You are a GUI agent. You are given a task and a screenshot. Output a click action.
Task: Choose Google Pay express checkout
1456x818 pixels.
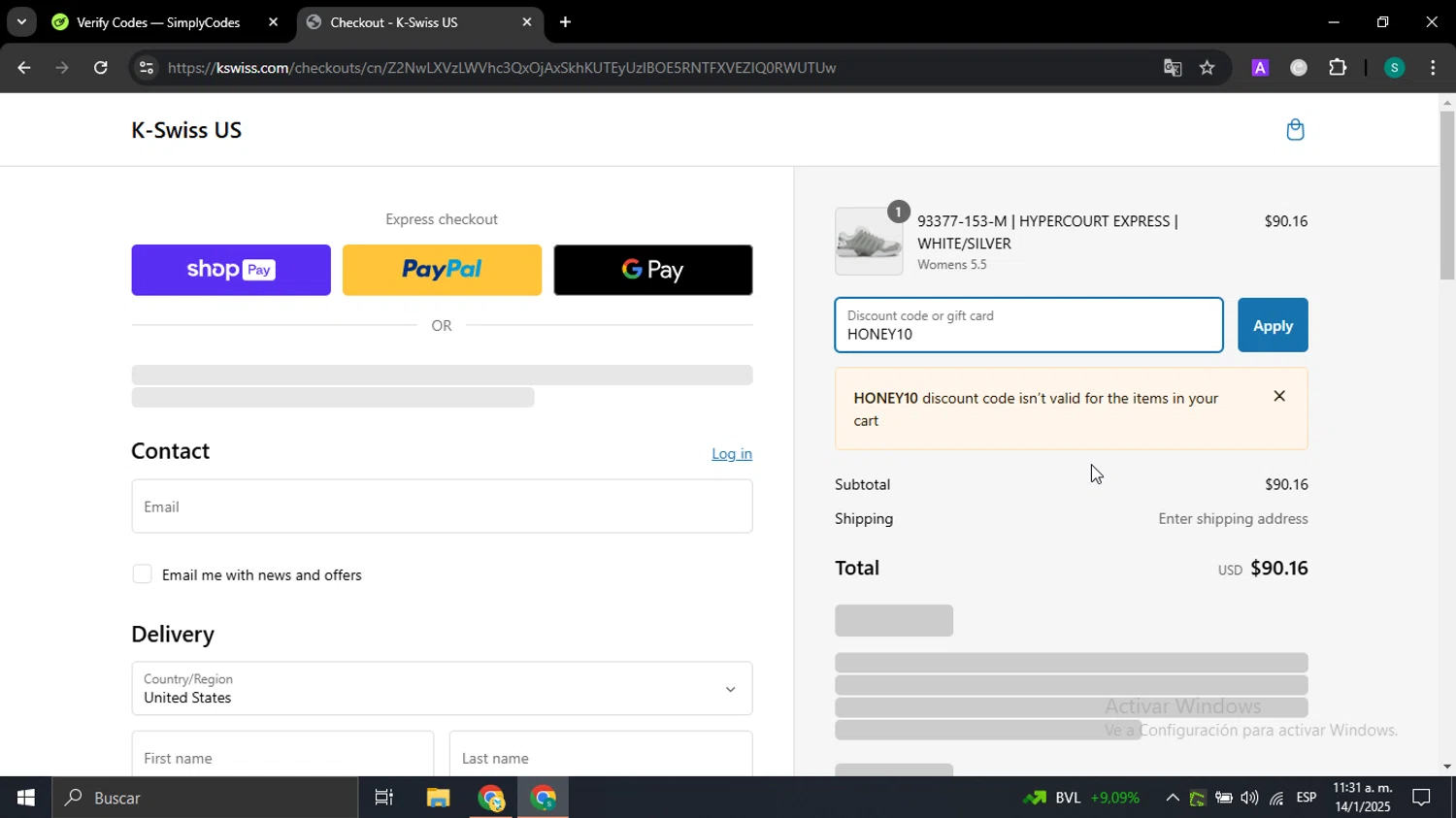(x=652, y=270)
